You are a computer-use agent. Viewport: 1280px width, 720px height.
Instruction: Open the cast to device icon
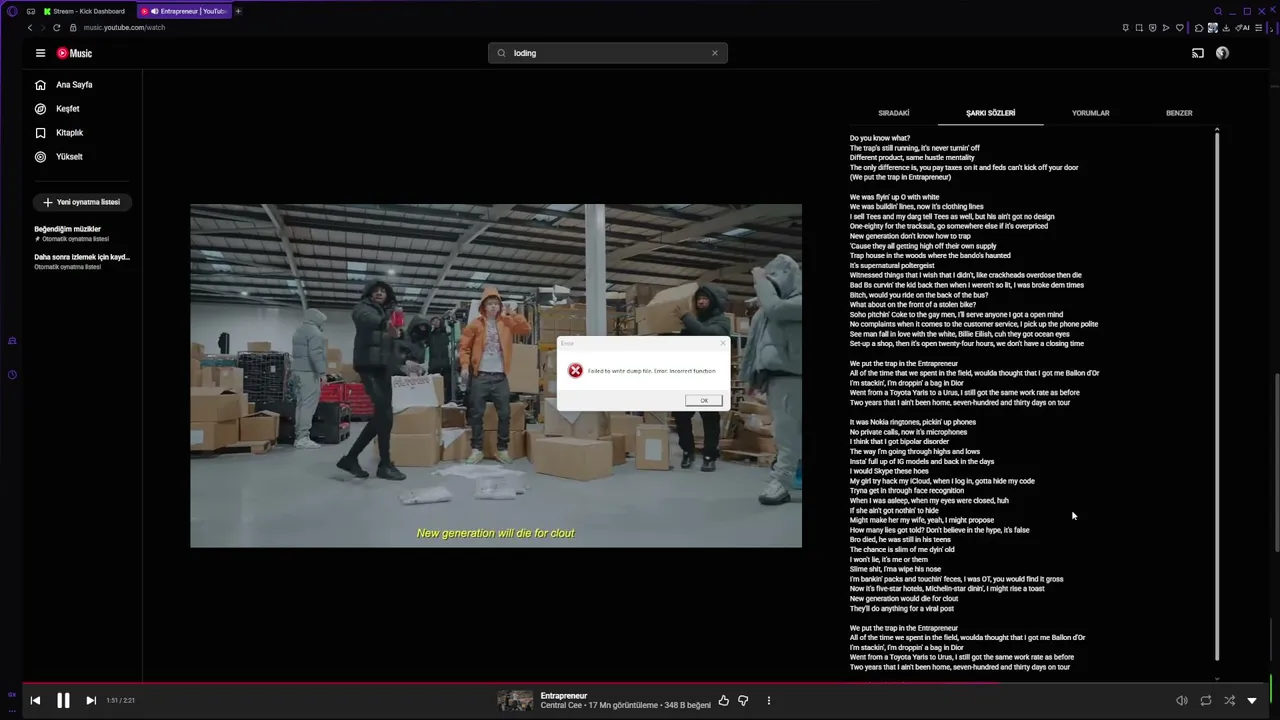1197,53
